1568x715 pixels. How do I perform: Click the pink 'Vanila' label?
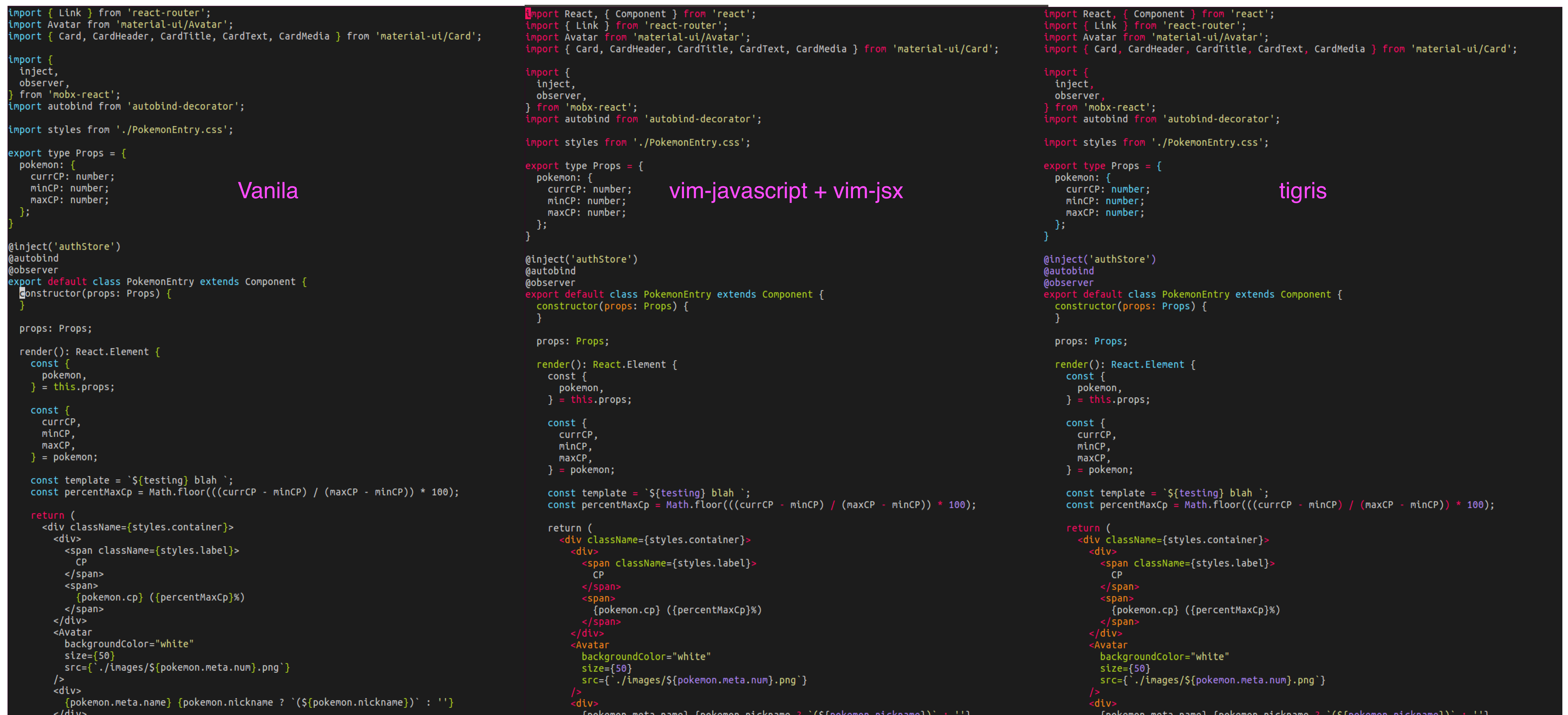(x=268, y=191)
